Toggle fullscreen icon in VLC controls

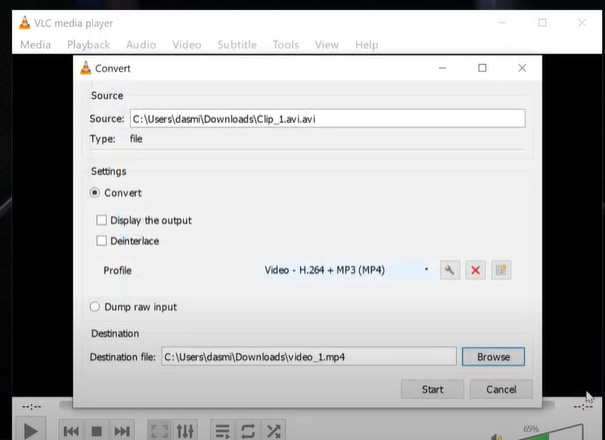coord(160,431)
